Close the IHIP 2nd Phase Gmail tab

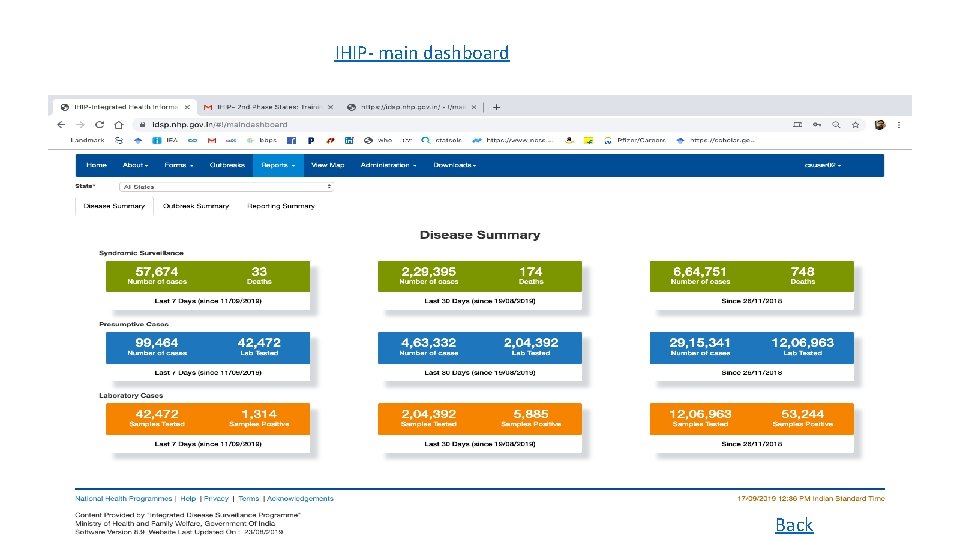pos(331,107)
